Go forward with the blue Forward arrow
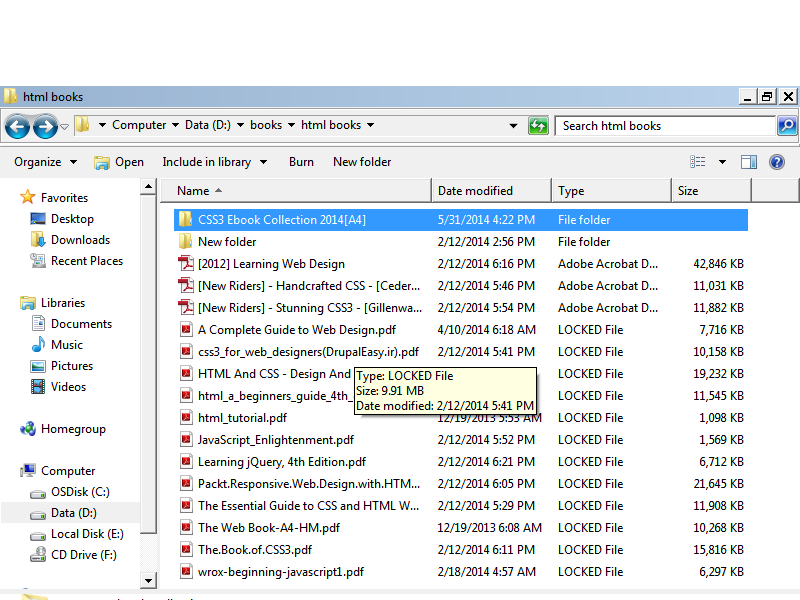 tap(45, 126)
